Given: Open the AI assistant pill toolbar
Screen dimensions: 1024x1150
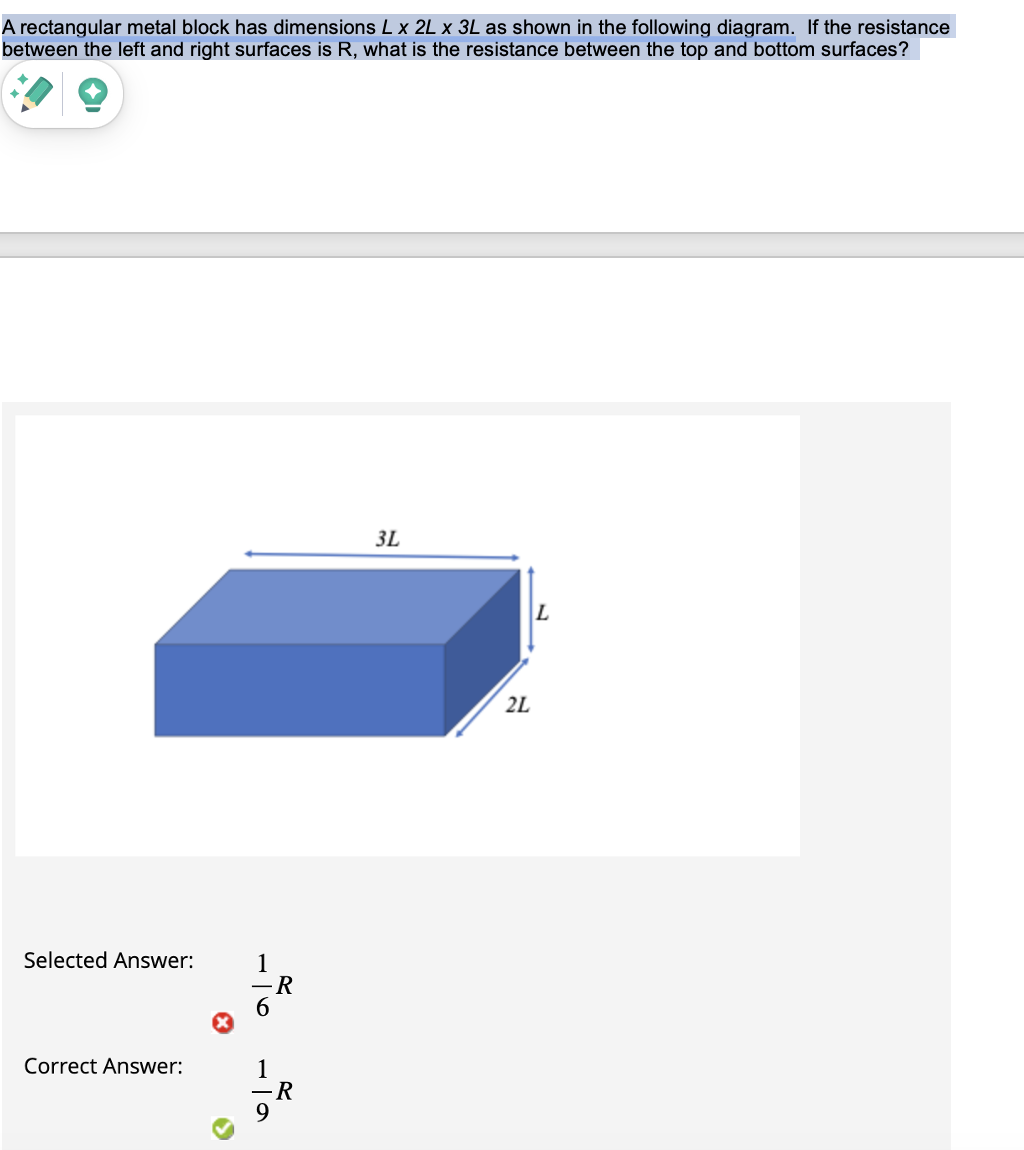Looking at the screenshot, I should click(62, 93).
